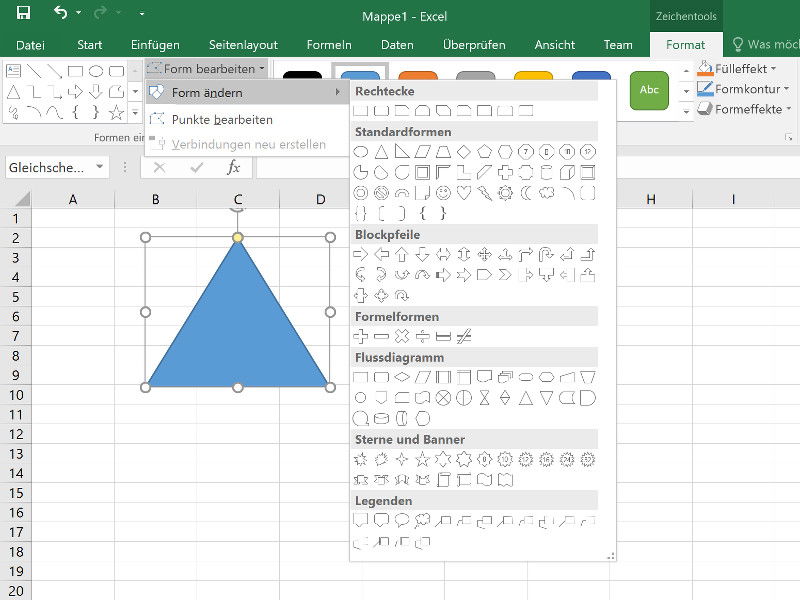The height and width of the screenshot is (600, 800).
Task: Choose the vertical scroll banner shape
Action: point(443,480)
